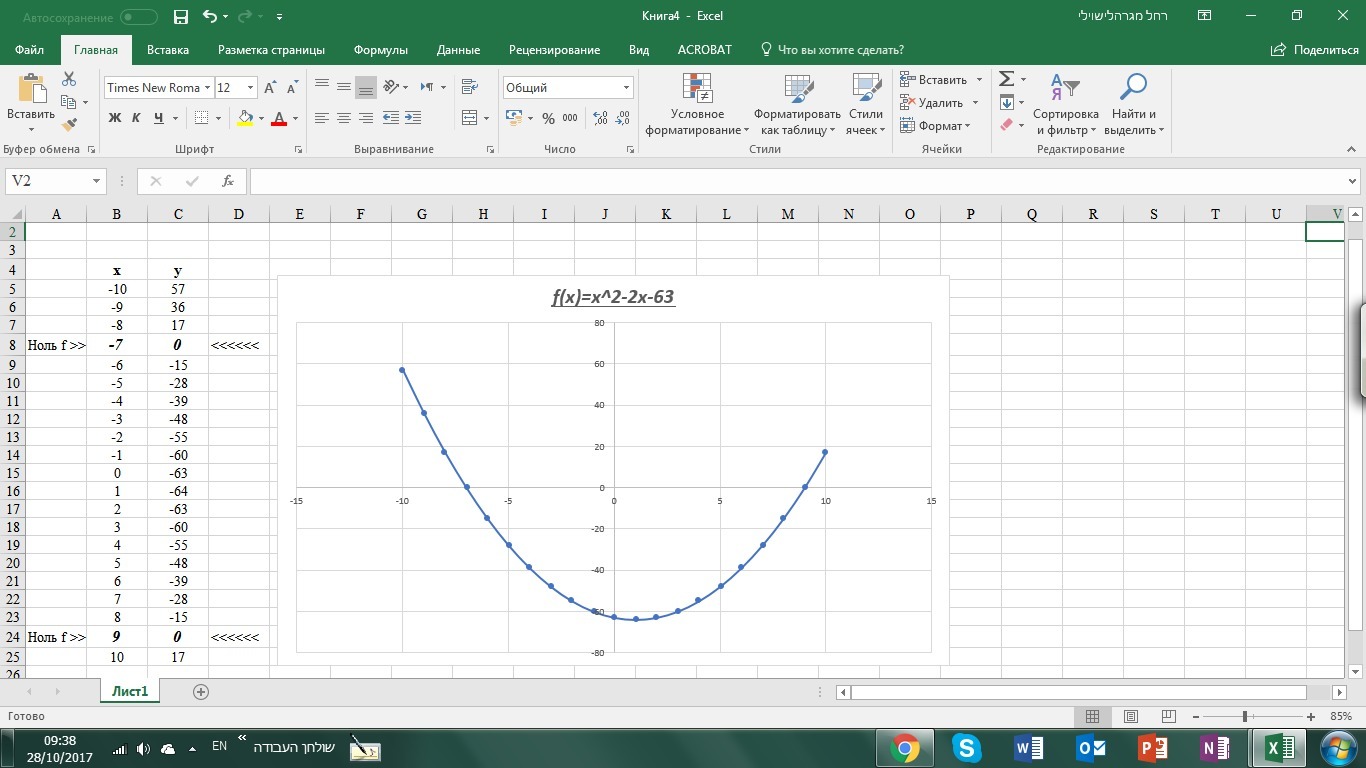Toggle italic К formatting
Screen dimensions: 1366x768
pos(137,118)
